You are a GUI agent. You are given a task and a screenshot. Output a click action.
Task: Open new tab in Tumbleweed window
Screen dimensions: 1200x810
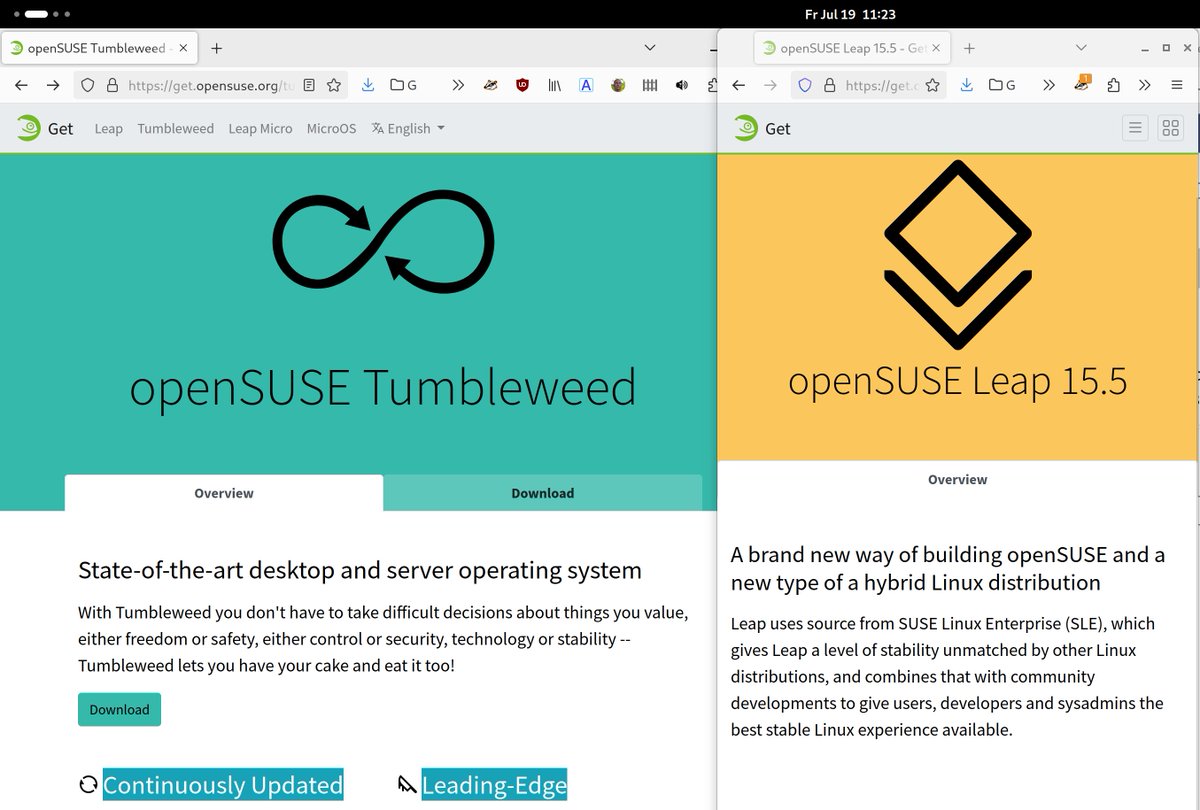216,47
